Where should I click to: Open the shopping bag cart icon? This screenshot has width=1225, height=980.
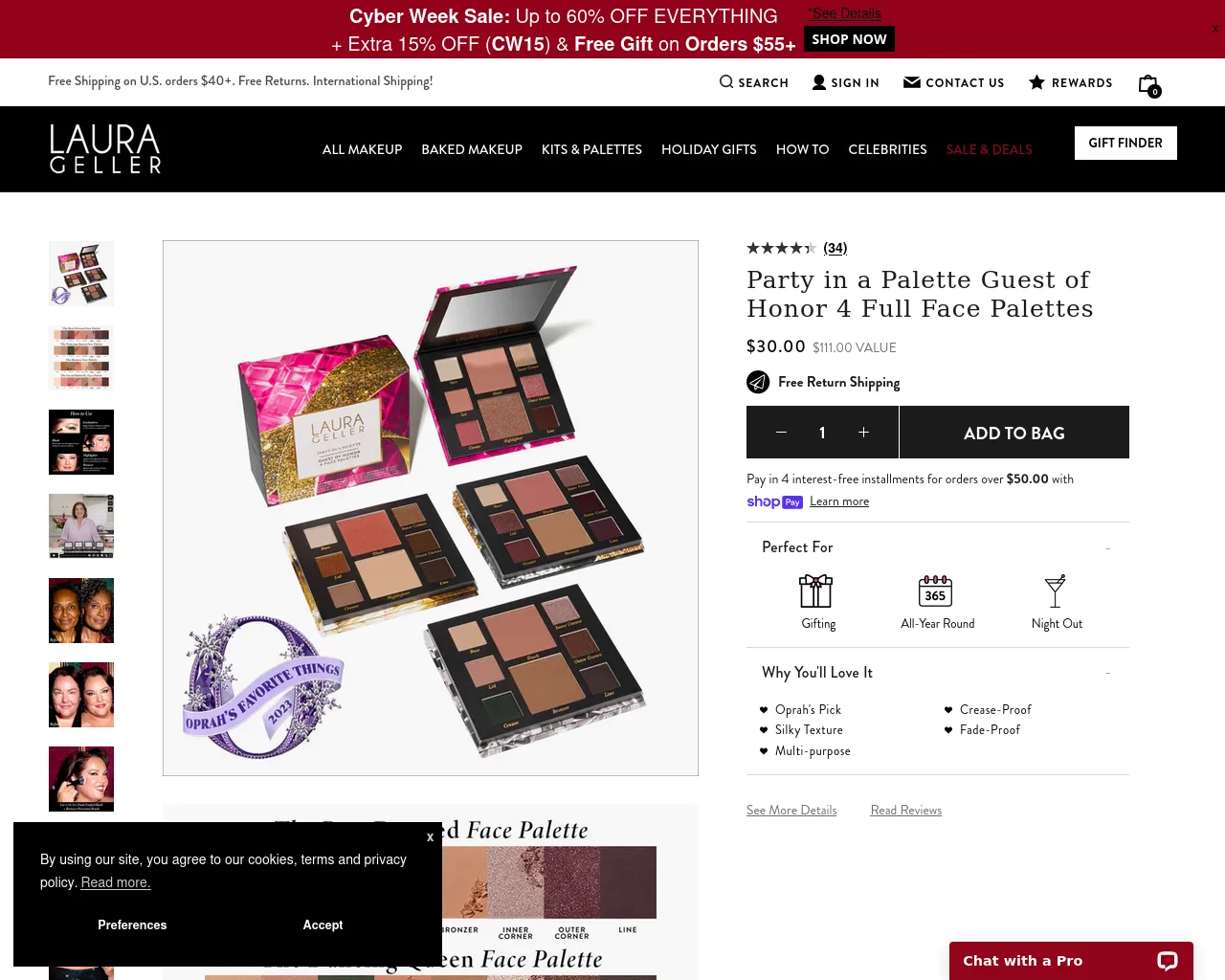(1148, 84)
